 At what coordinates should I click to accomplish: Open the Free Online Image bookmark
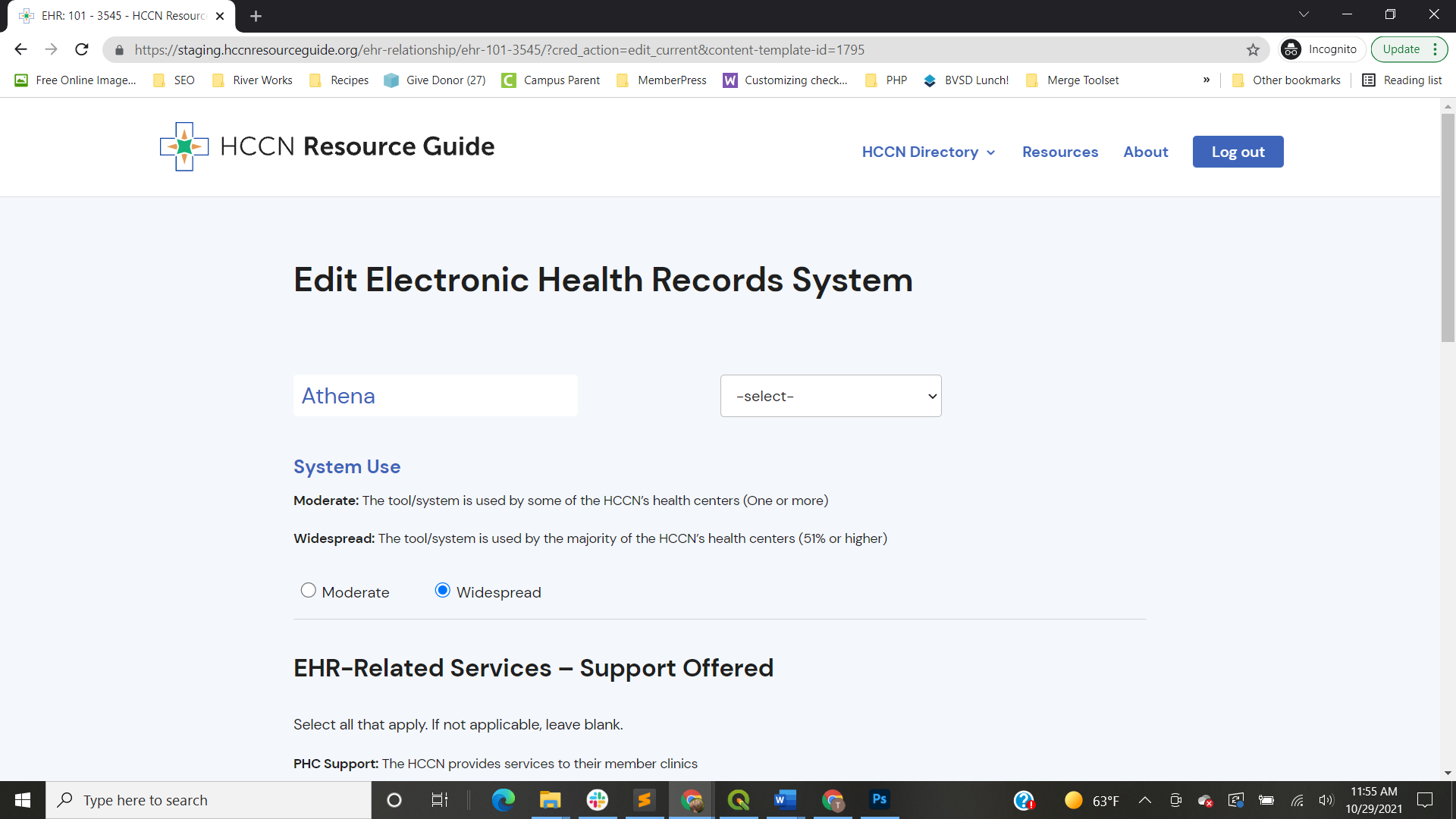tap(76, 80)
